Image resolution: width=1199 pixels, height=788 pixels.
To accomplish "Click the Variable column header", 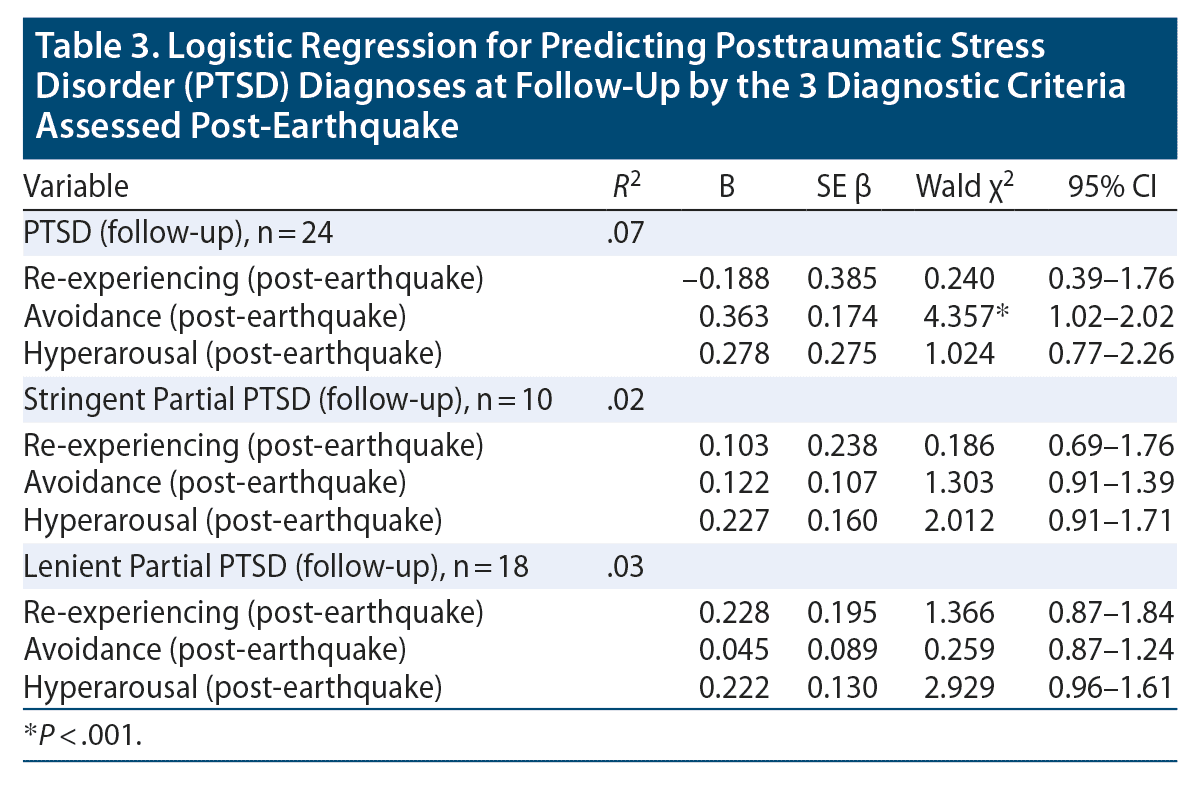I will 76,186.
